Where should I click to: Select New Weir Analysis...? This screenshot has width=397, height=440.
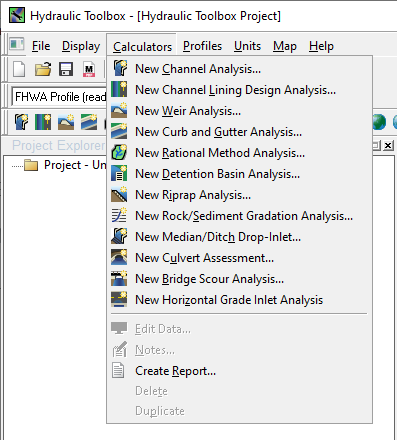coord(240,111)
